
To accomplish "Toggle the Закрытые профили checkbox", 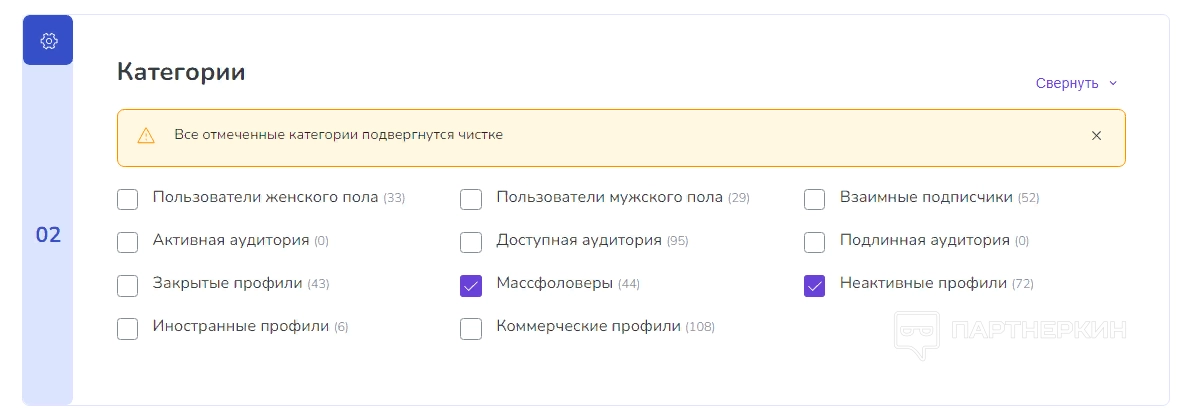I will click(x=127, y=286).
